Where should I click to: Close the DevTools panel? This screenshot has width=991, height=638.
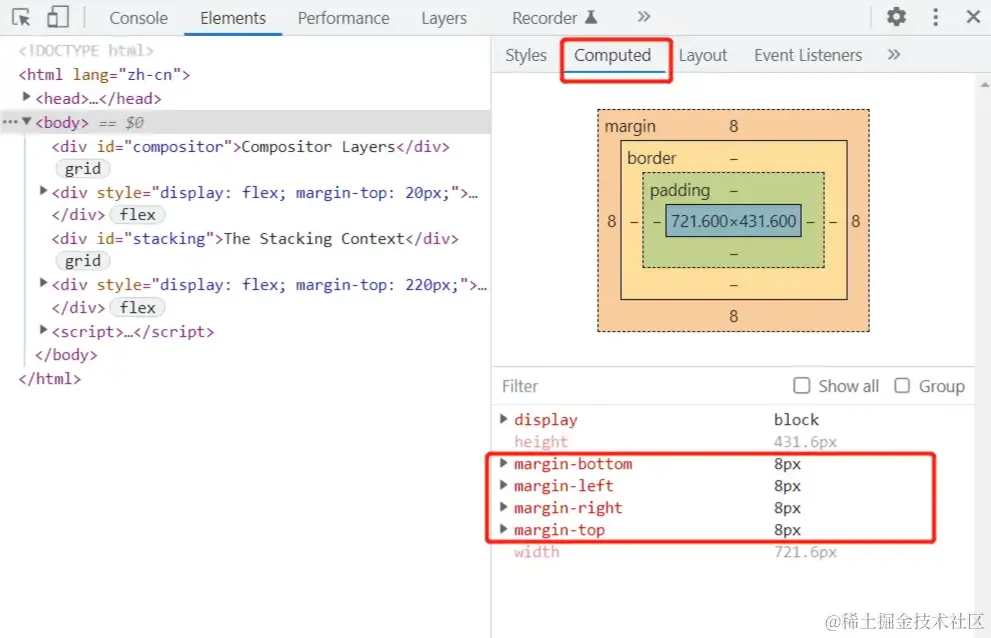(x=973, y=16)
